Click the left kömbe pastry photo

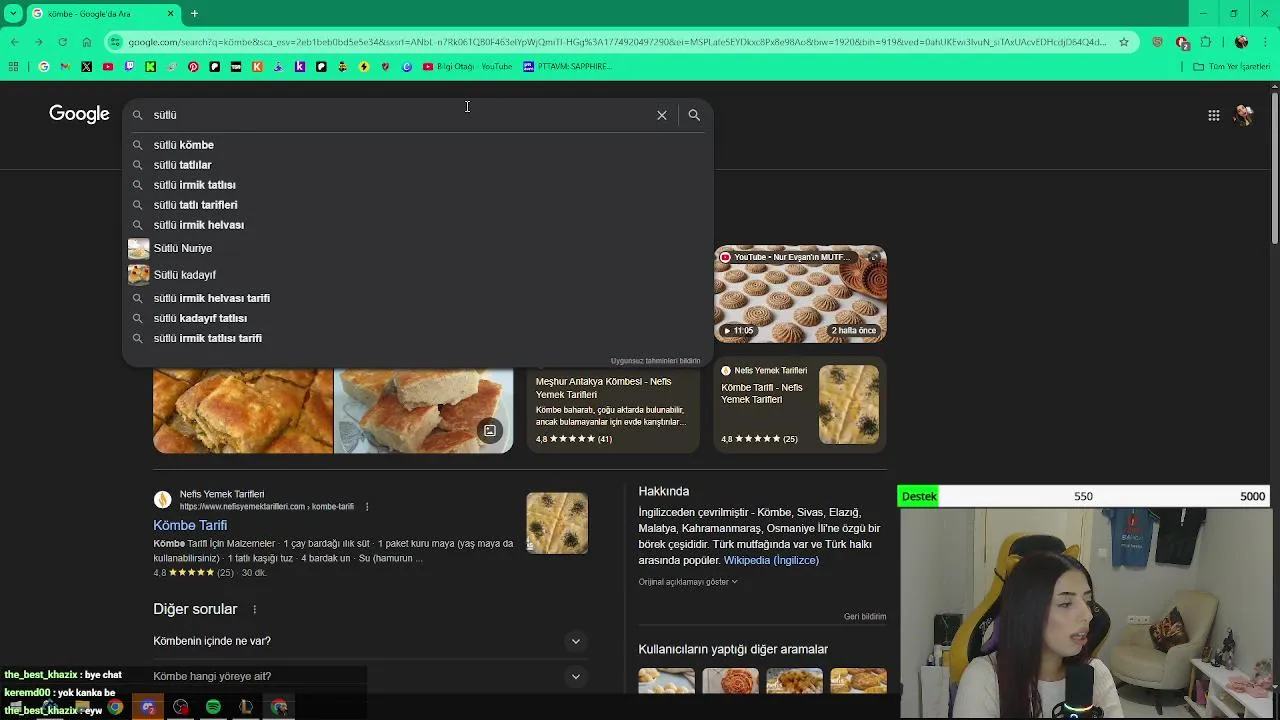[x=243, y=411]
